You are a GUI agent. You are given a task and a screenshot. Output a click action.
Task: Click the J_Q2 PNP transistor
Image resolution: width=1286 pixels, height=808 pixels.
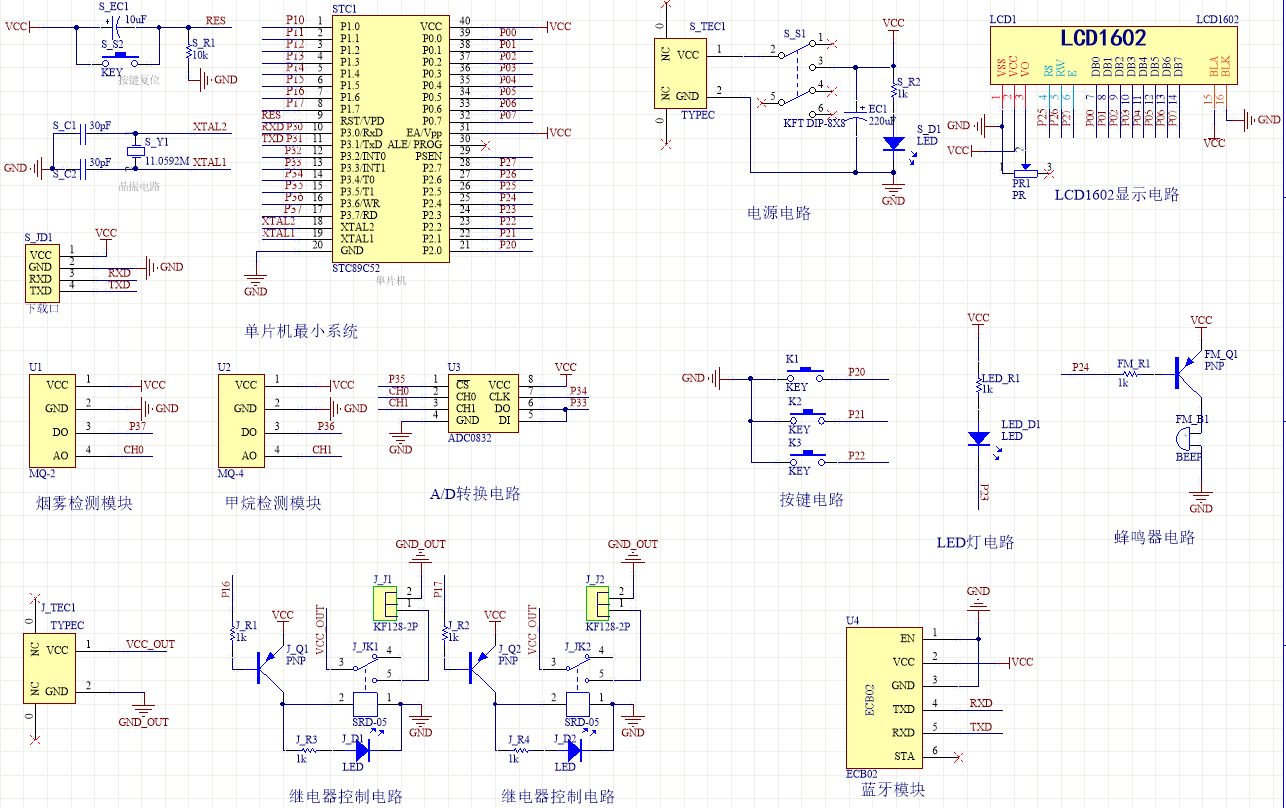[484, 667]
